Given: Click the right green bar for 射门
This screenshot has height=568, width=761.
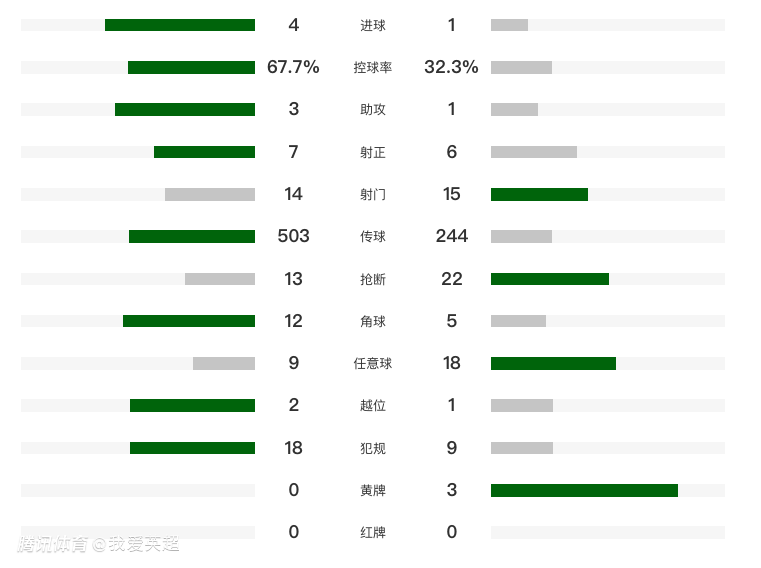Looking at the screenshot, I should pyautogui.click(x=539, y=195).
